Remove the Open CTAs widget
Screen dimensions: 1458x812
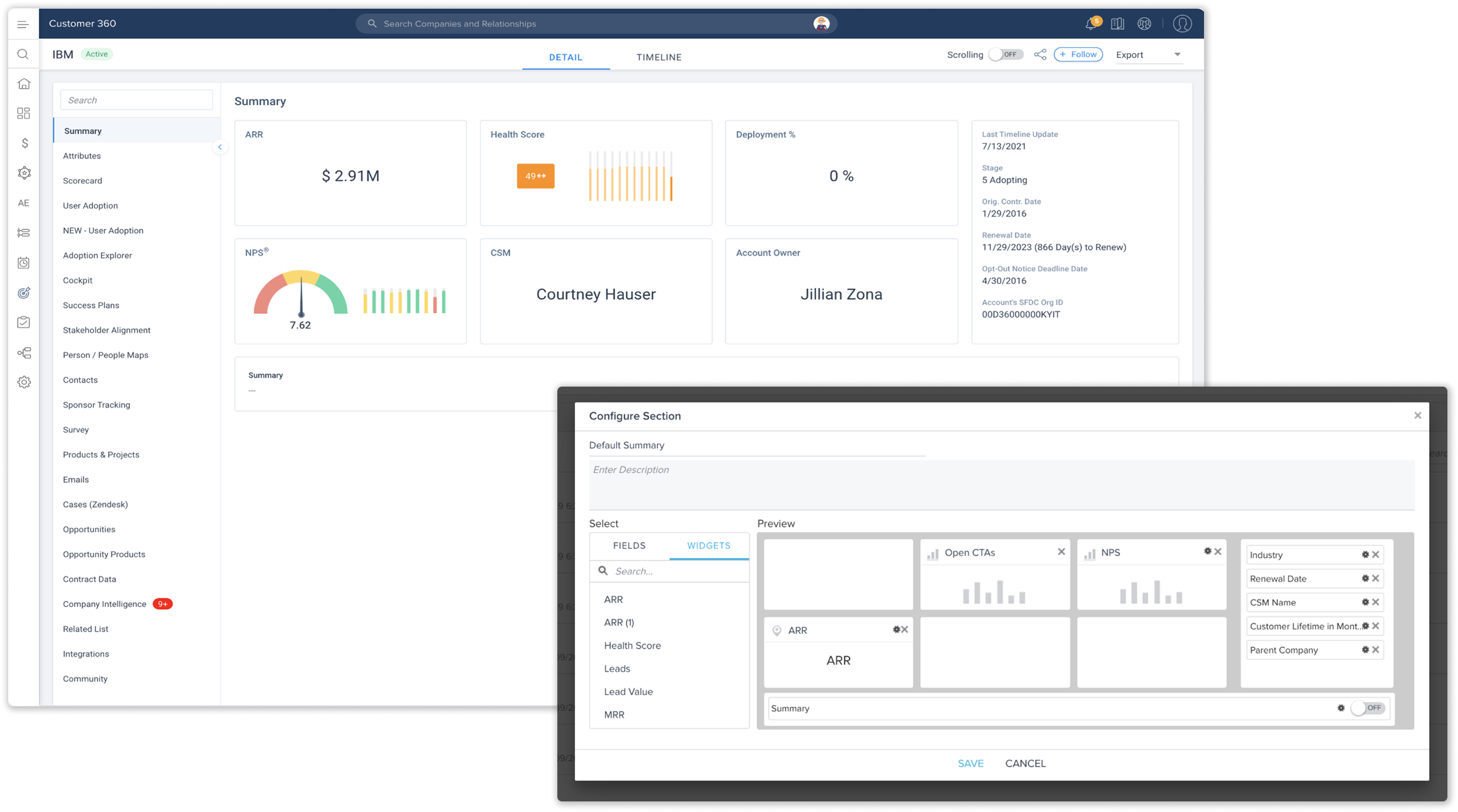click(1061, 552)
